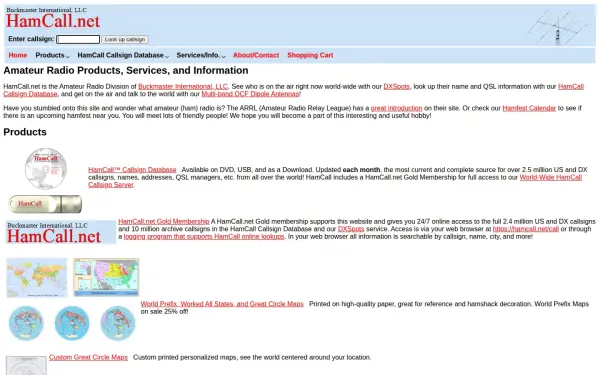600x375 pixels.
Task: Expand the Products dropdown menu
Action: [52, 55]
